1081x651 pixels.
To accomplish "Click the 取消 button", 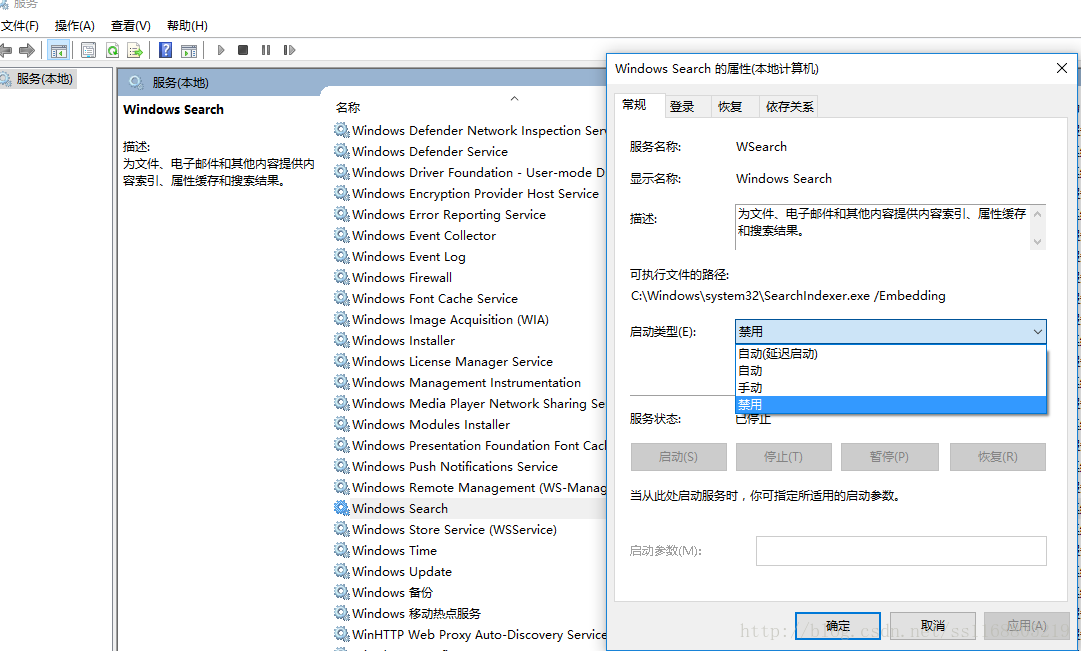I will [x=933, y=625].
